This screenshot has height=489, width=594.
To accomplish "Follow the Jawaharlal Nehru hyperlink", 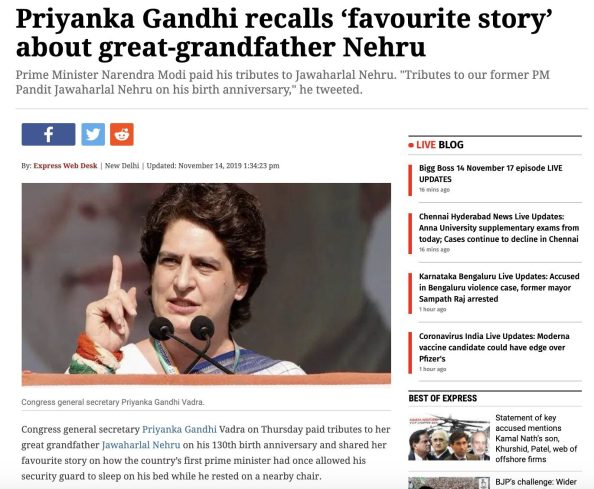I will click(x=141, y=445).
